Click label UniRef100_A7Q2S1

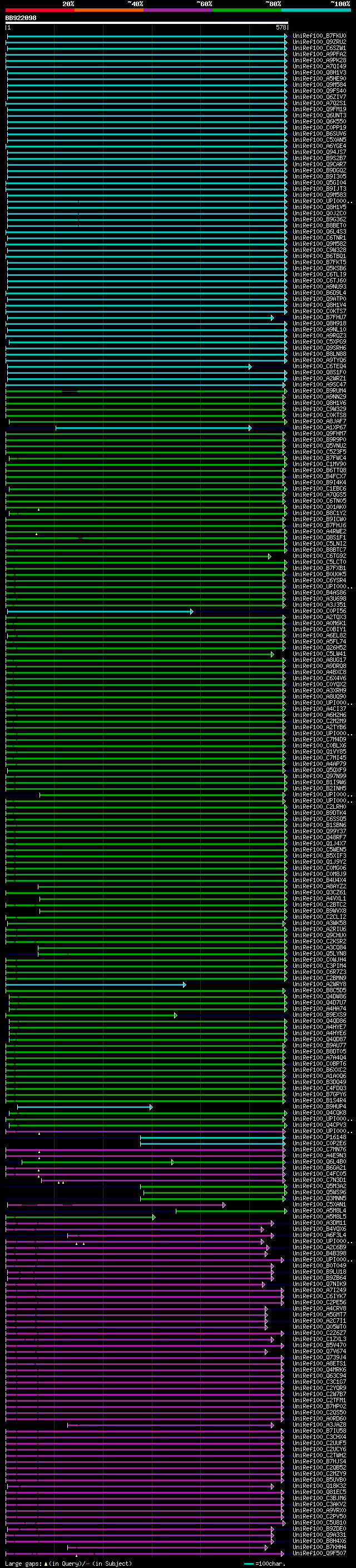point(319,103)
